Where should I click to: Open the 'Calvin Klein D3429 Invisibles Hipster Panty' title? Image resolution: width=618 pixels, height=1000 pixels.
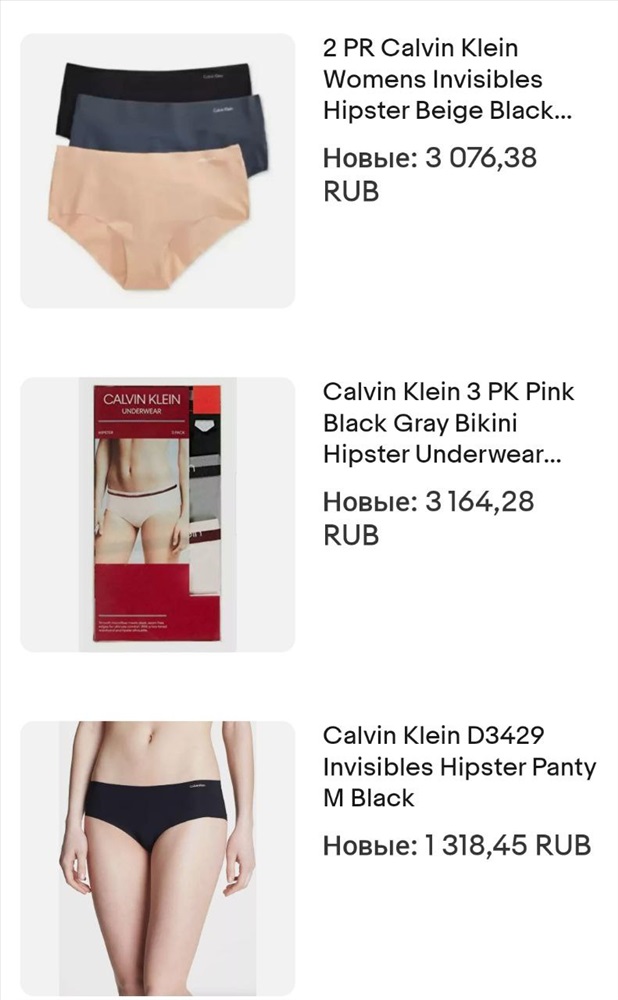tap(459, 767)
